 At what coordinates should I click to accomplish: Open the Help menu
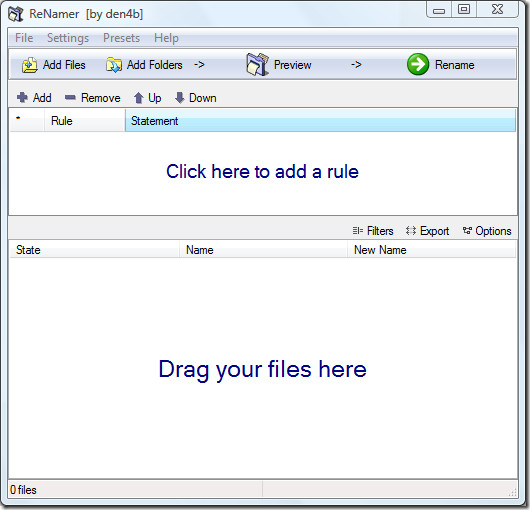(166, 38)
